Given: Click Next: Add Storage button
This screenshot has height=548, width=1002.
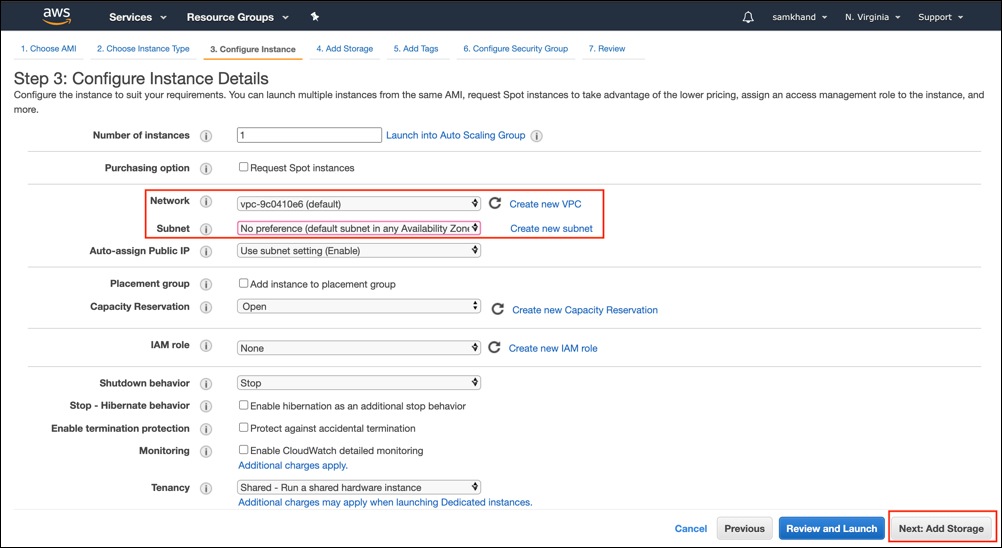Looking at the screenshot, I should (x=940, y=528).
